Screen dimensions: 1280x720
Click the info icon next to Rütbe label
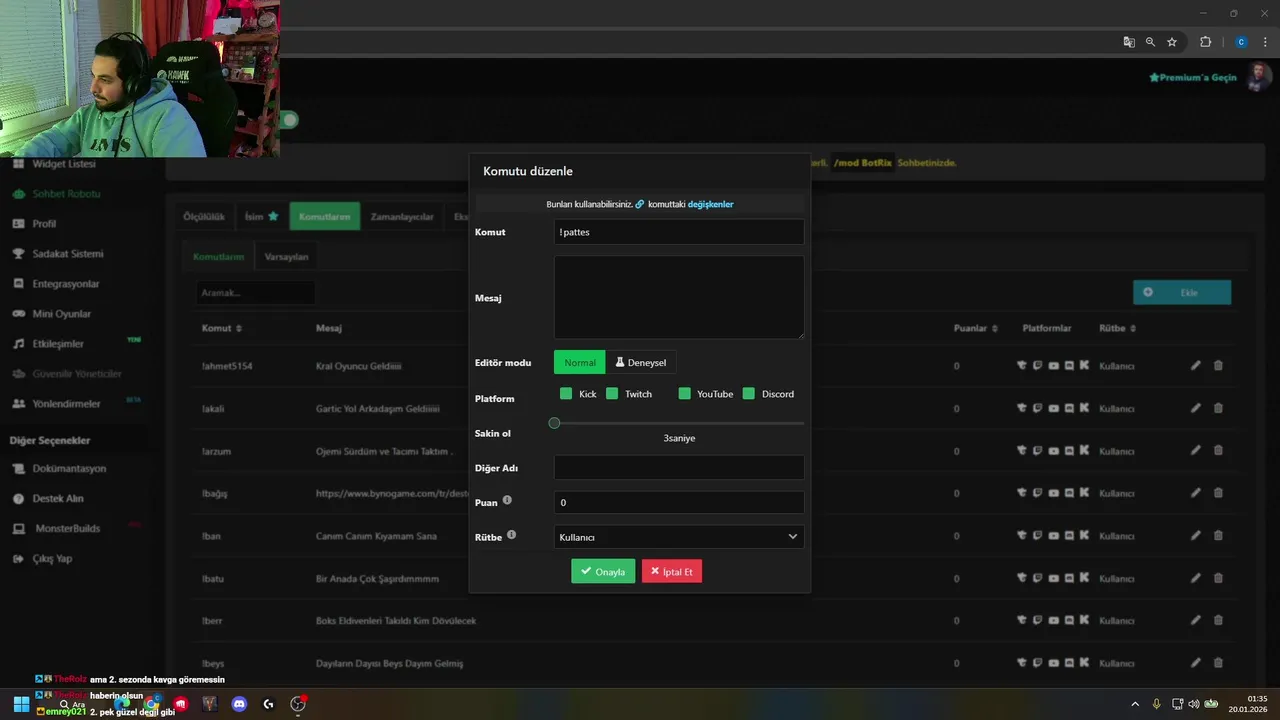tap(511, 535)
